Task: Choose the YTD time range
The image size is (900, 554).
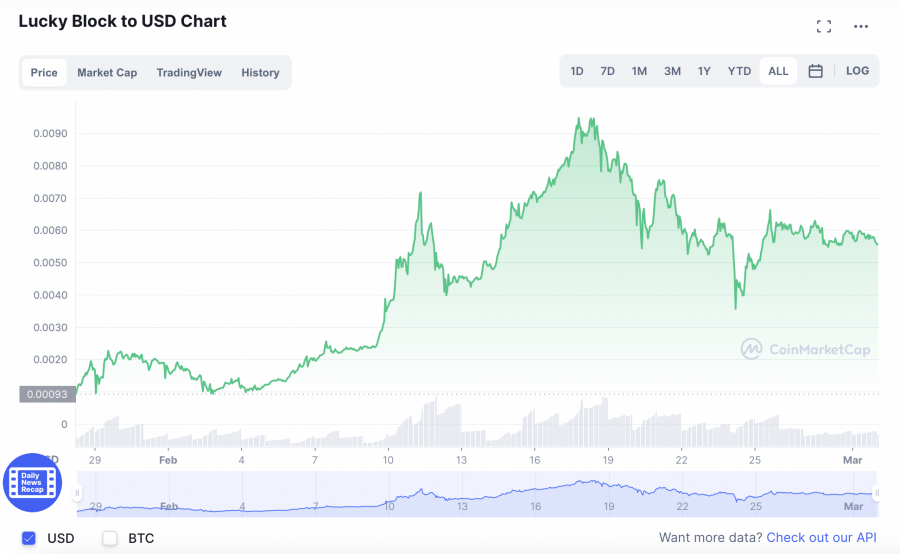Action: tap(739, 71)
